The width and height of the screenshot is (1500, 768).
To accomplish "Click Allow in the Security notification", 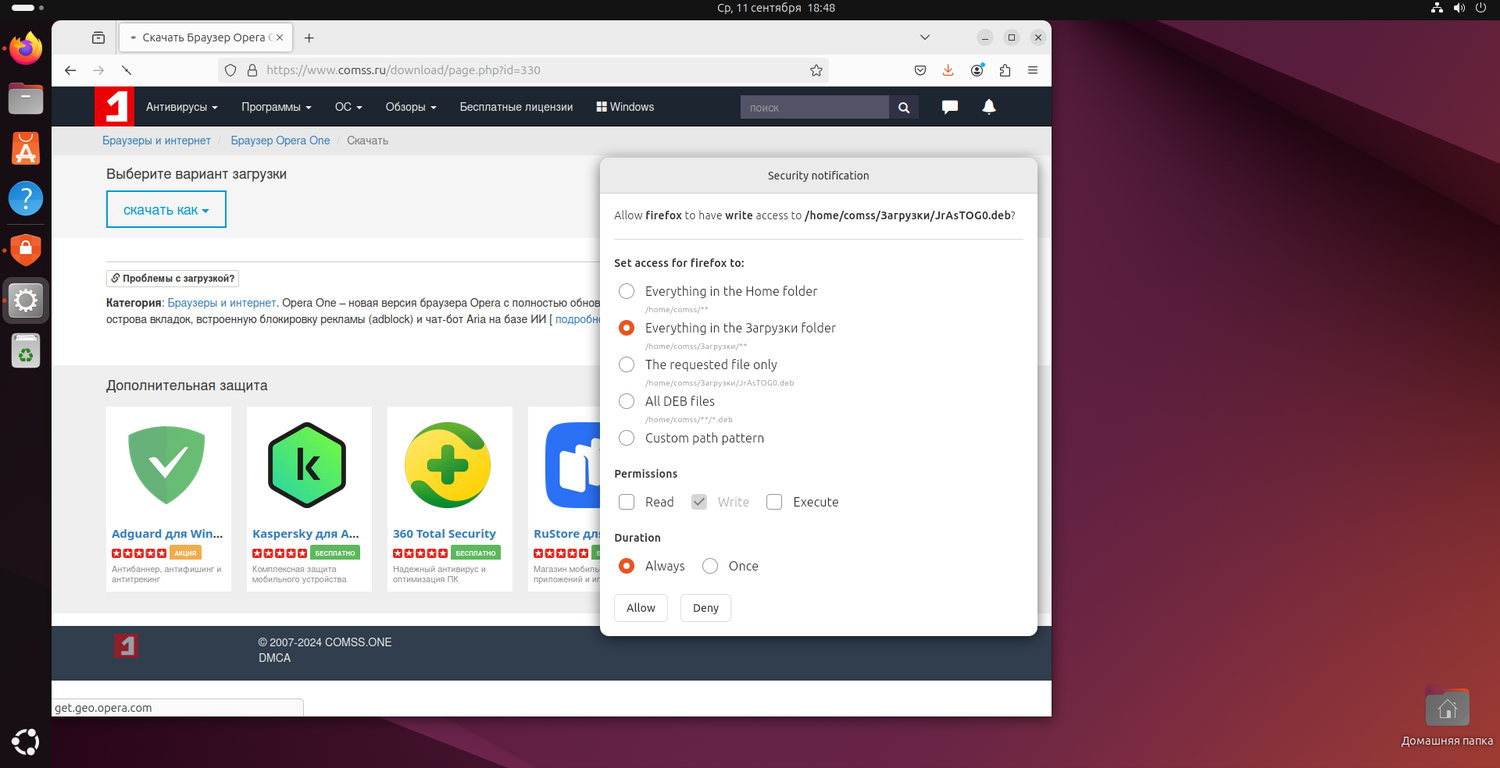I will [x=641, y=608].
